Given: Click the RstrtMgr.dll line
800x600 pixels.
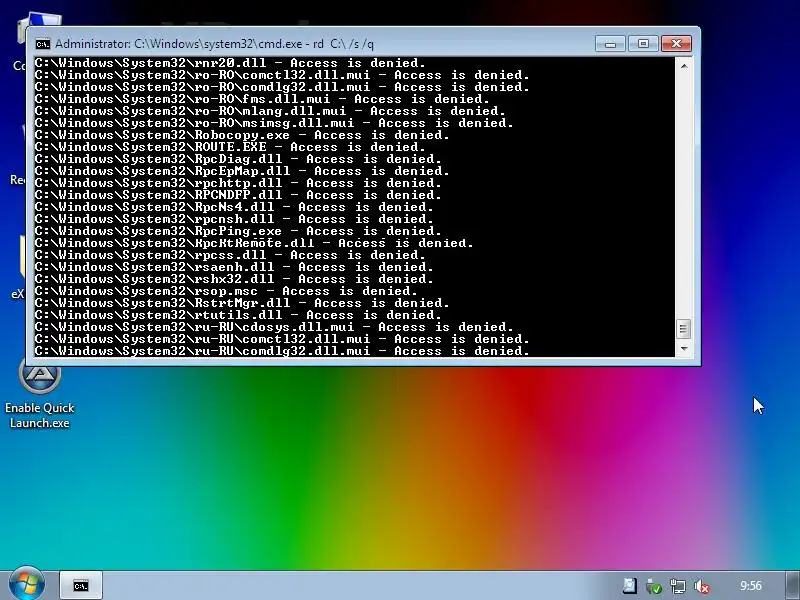Looking at the screenshot, I should click(242, 303).
